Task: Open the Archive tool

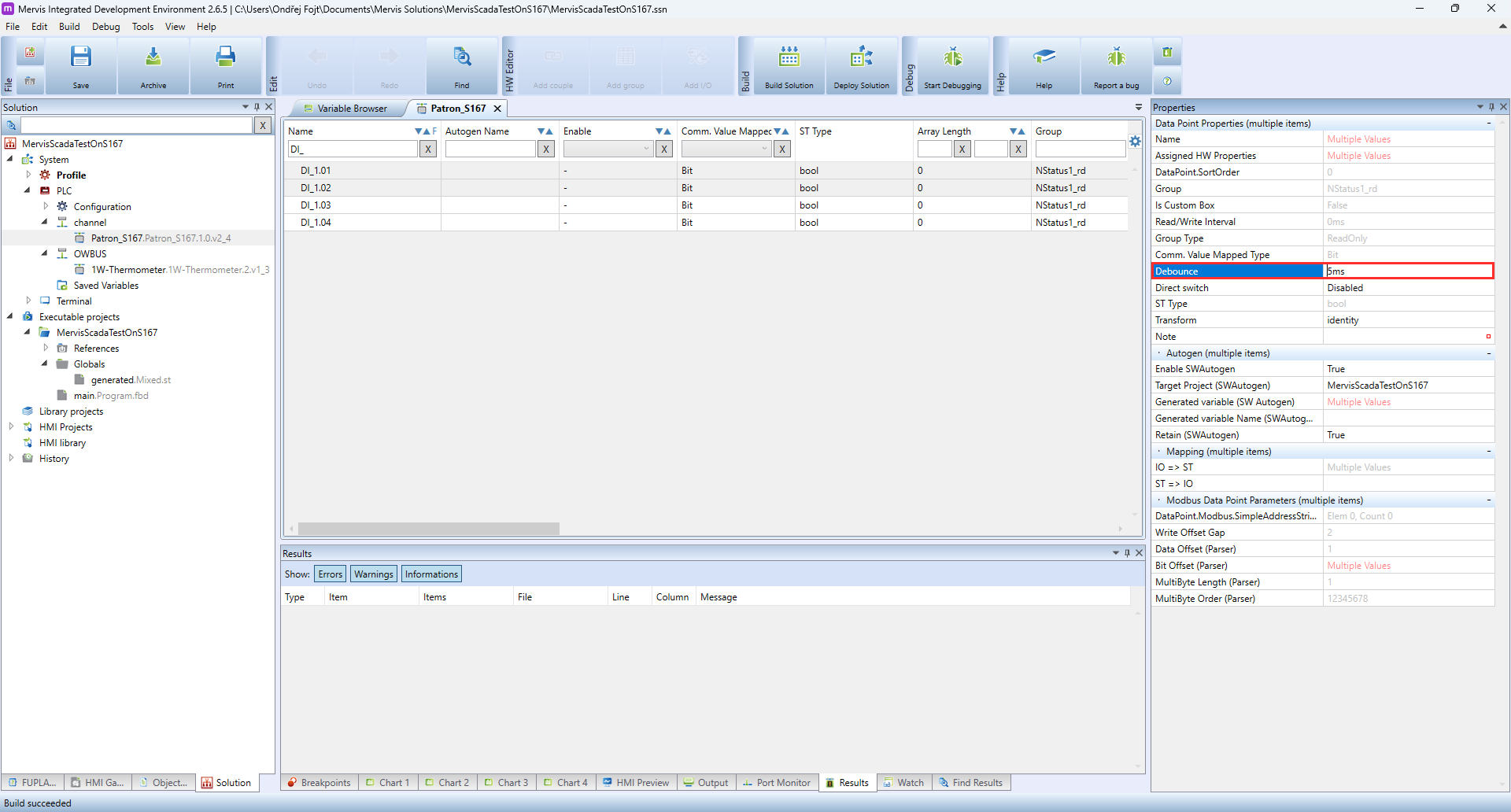Action: coord(153,65)
